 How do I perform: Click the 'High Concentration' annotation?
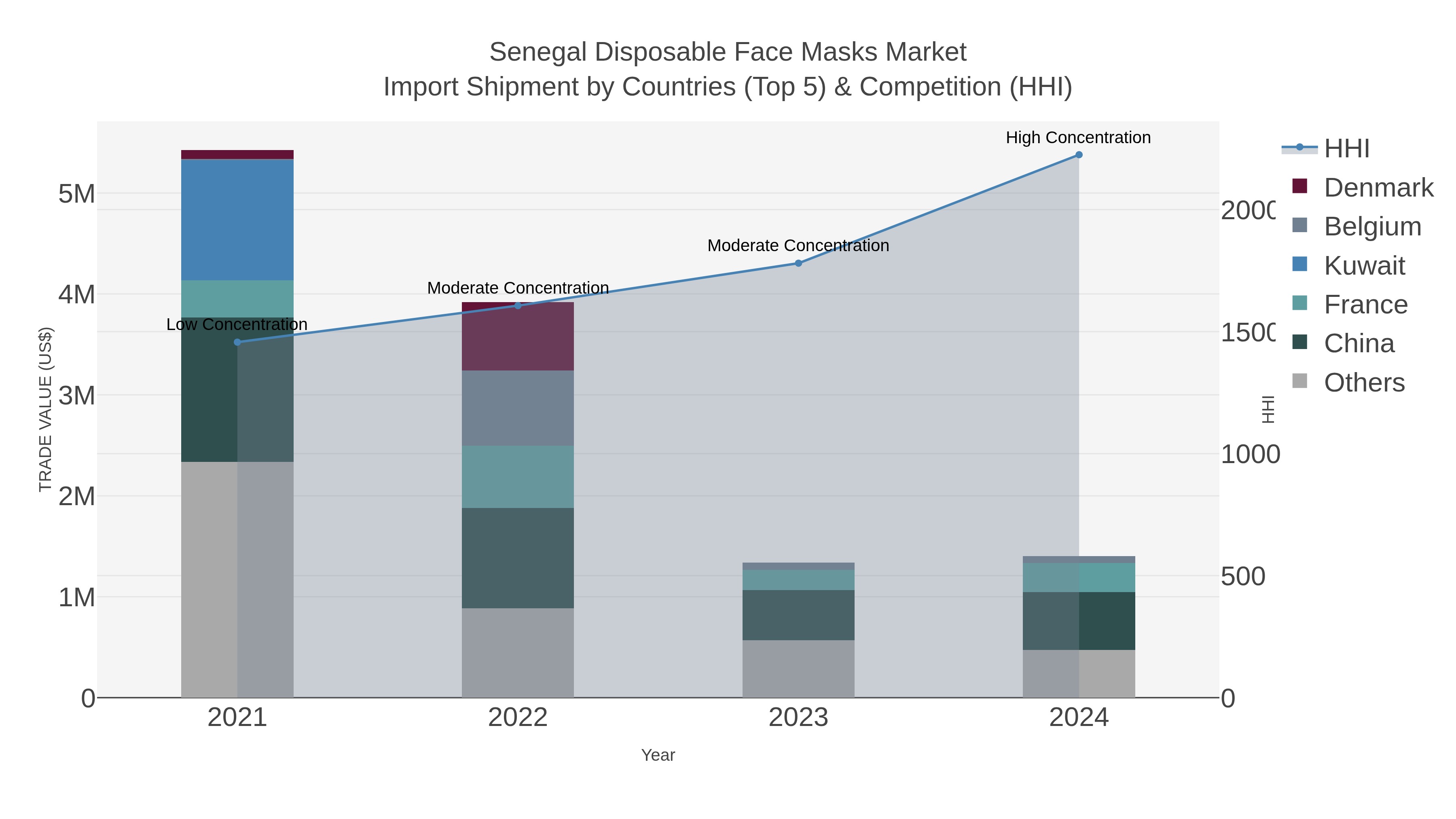pyautogui.click(x=1078, y=138)
